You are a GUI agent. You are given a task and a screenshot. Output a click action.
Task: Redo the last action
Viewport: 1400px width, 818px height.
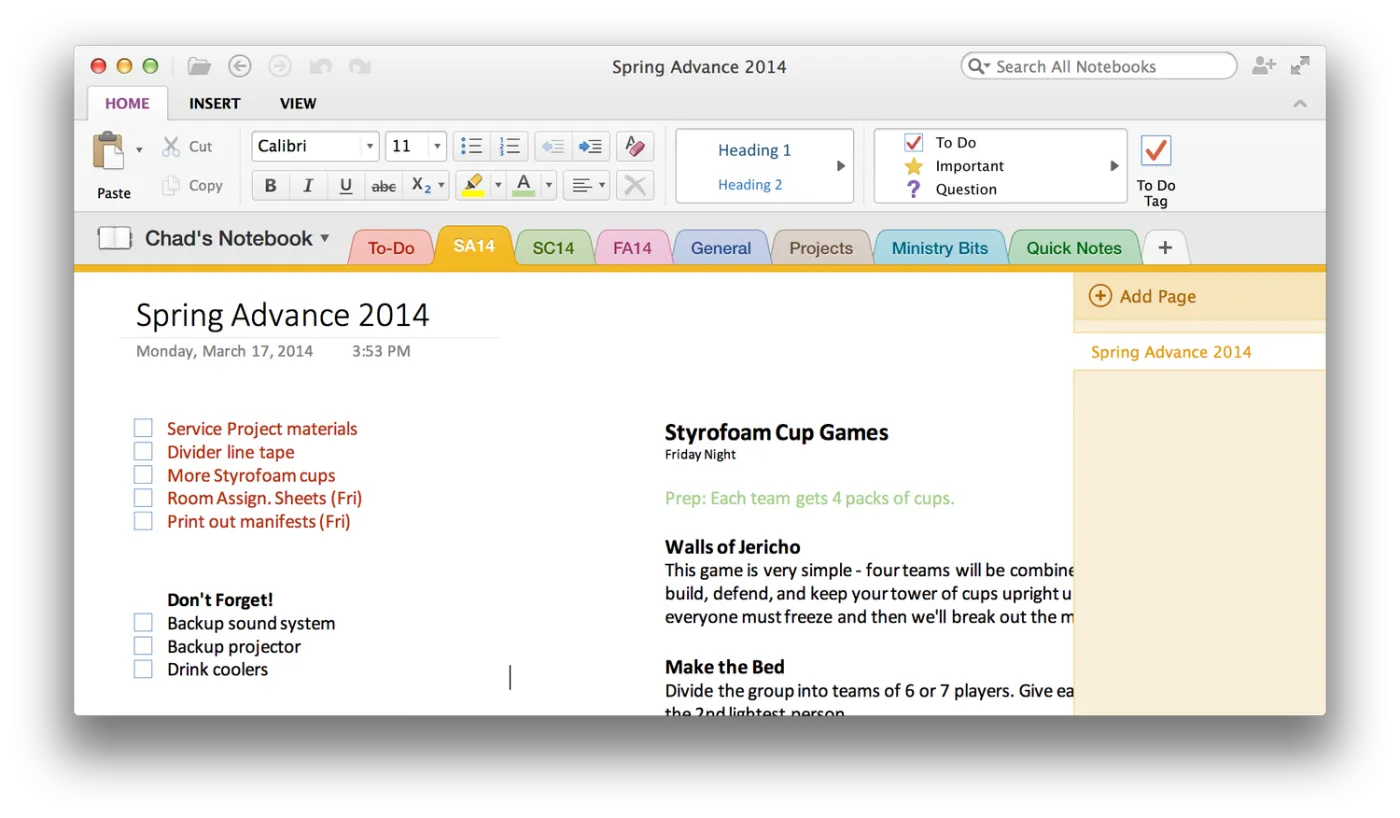[x=360, y=66]
